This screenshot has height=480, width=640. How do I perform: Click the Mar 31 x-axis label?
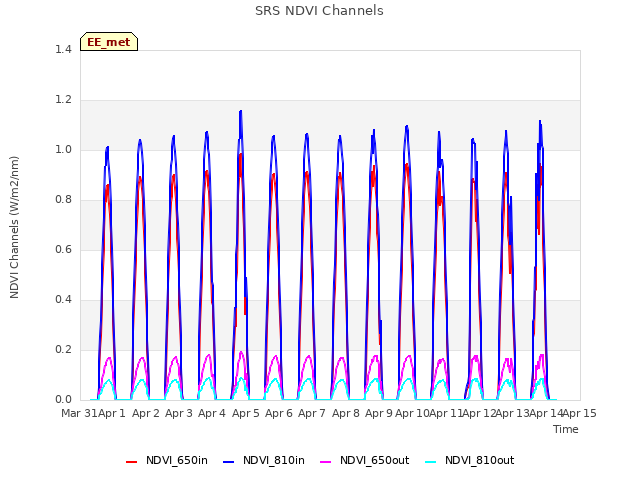point(79,413)
